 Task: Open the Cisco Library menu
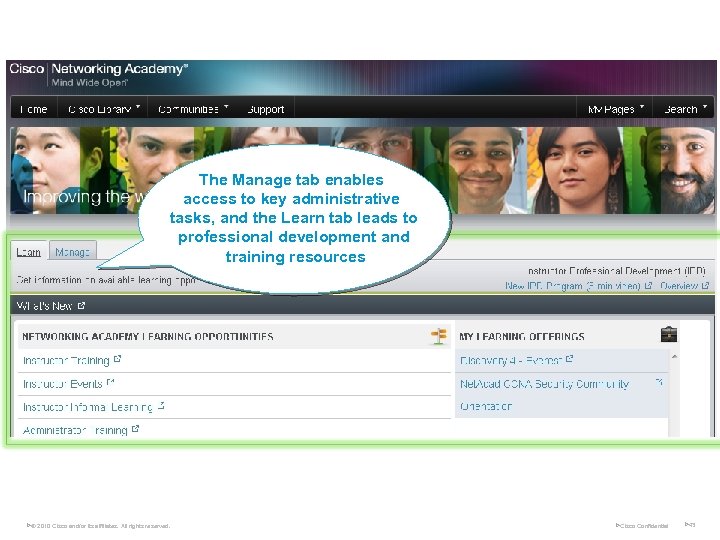100,109
